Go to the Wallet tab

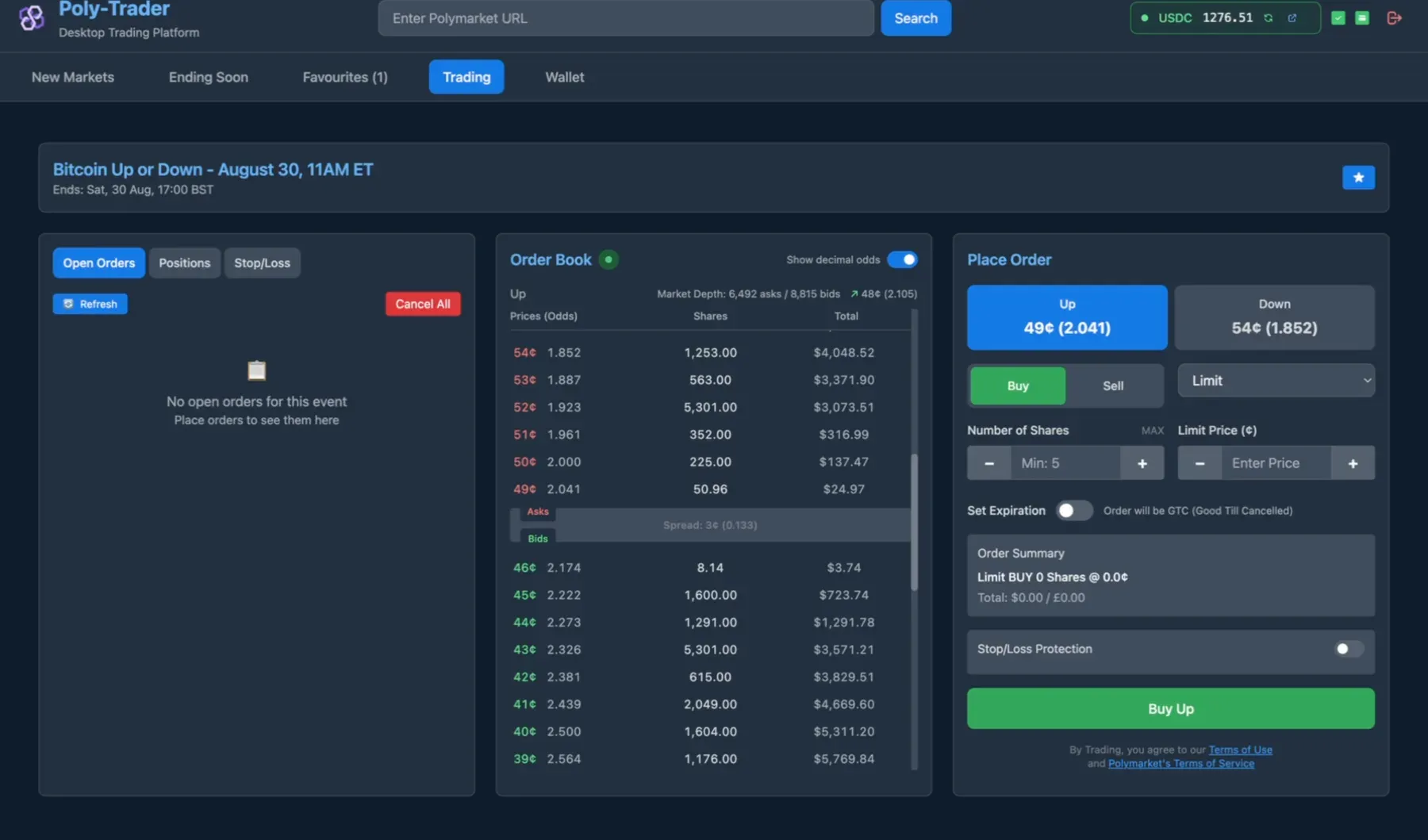tap(565, 77)
